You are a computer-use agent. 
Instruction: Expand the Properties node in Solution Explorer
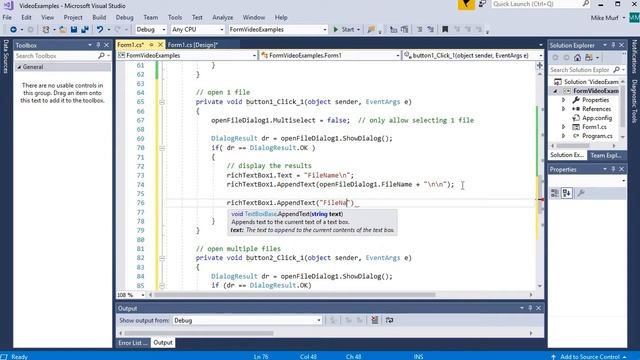click(x=564, y=100)
